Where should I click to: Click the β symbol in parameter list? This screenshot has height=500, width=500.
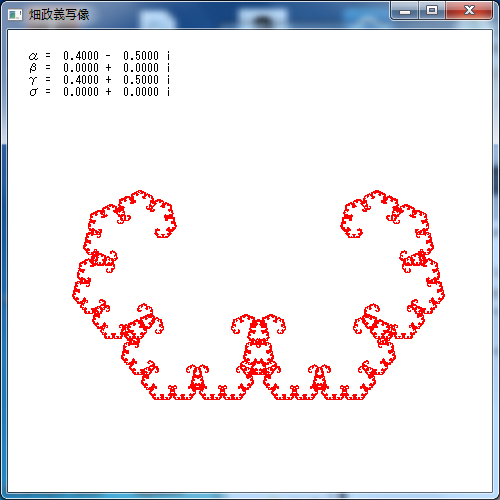[x=33, y=68]
